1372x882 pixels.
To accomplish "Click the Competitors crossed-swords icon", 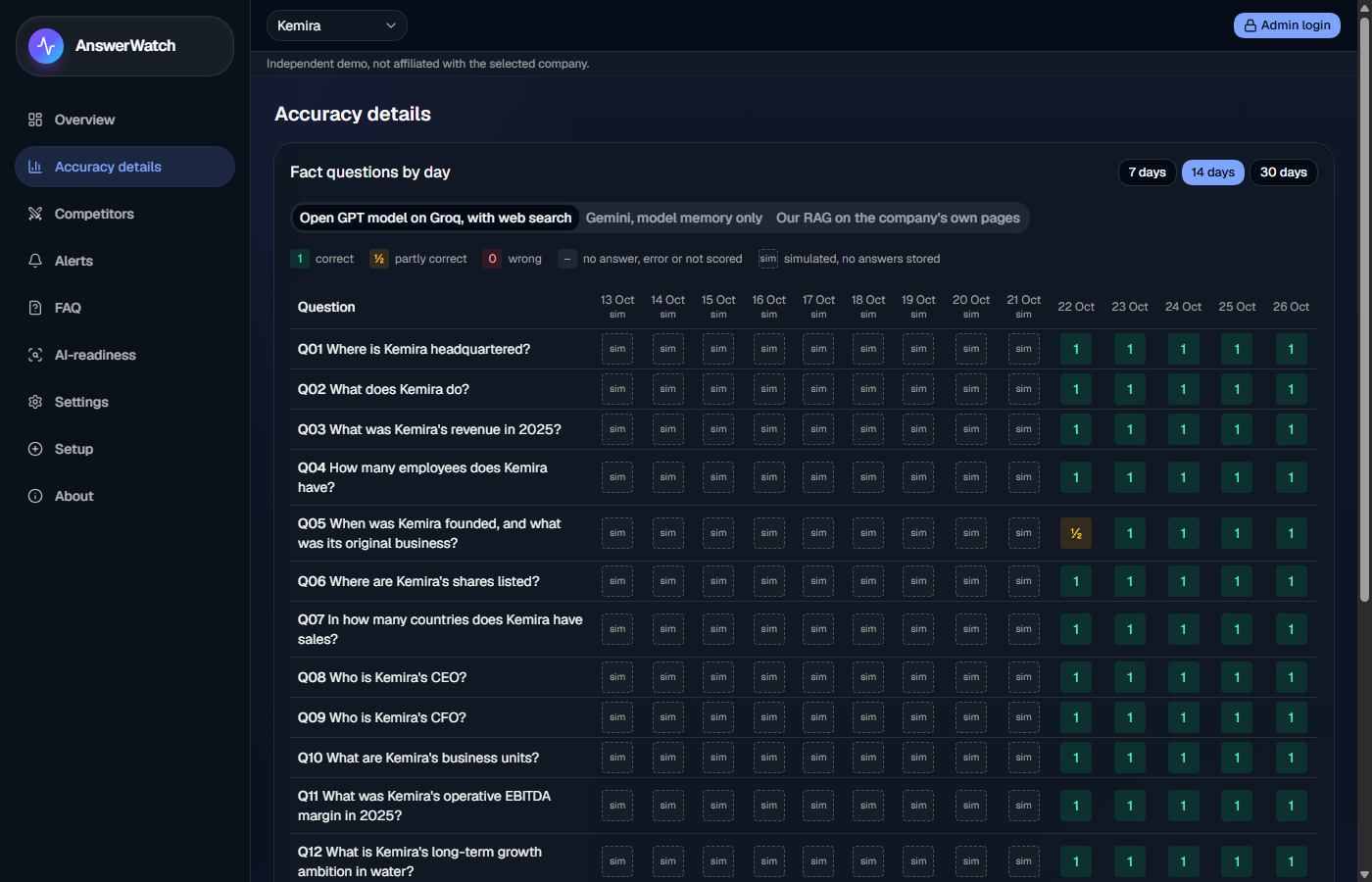I will tap(35, 214).
